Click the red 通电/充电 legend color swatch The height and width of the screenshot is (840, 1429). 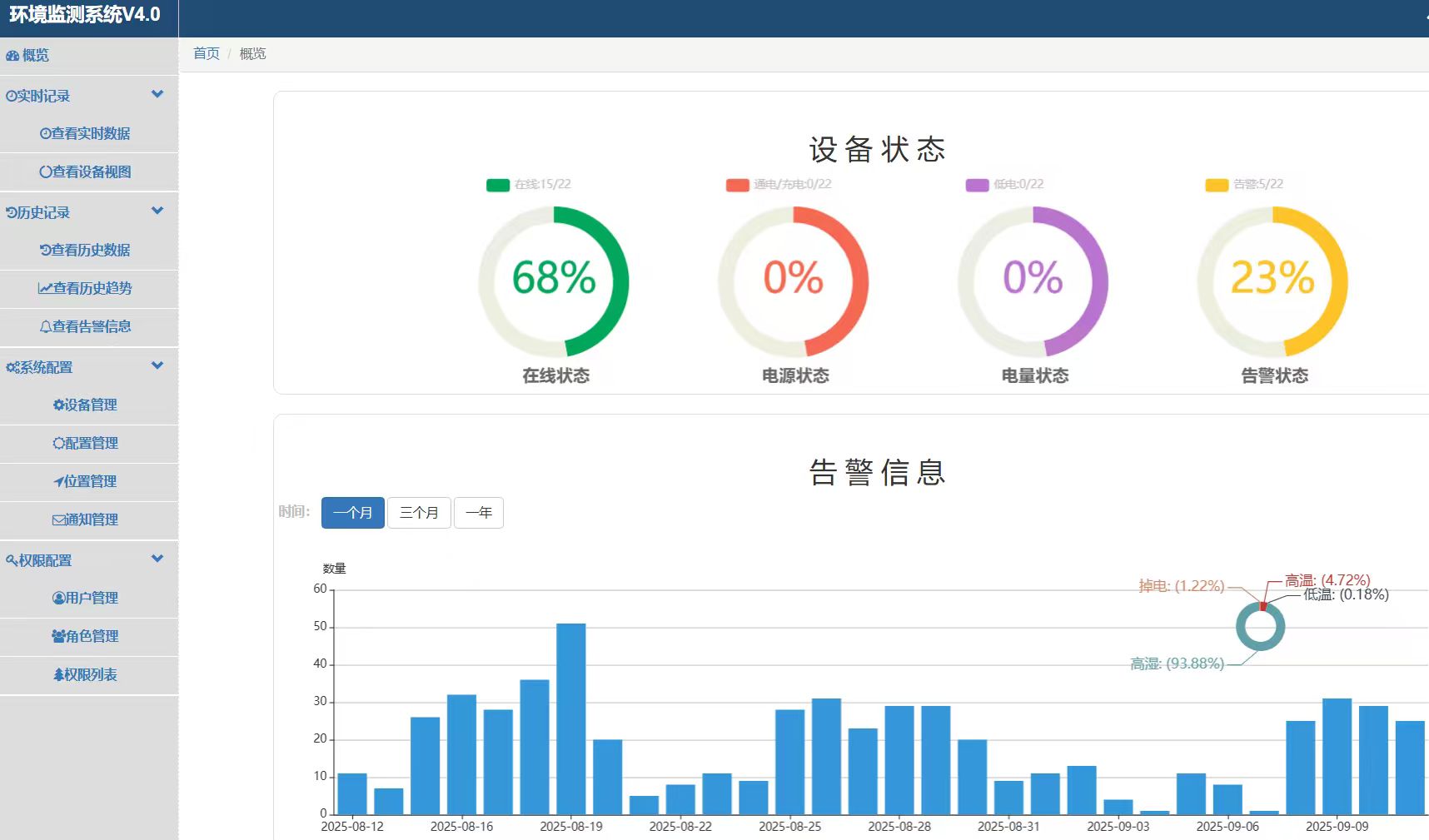tap(737, 185)
